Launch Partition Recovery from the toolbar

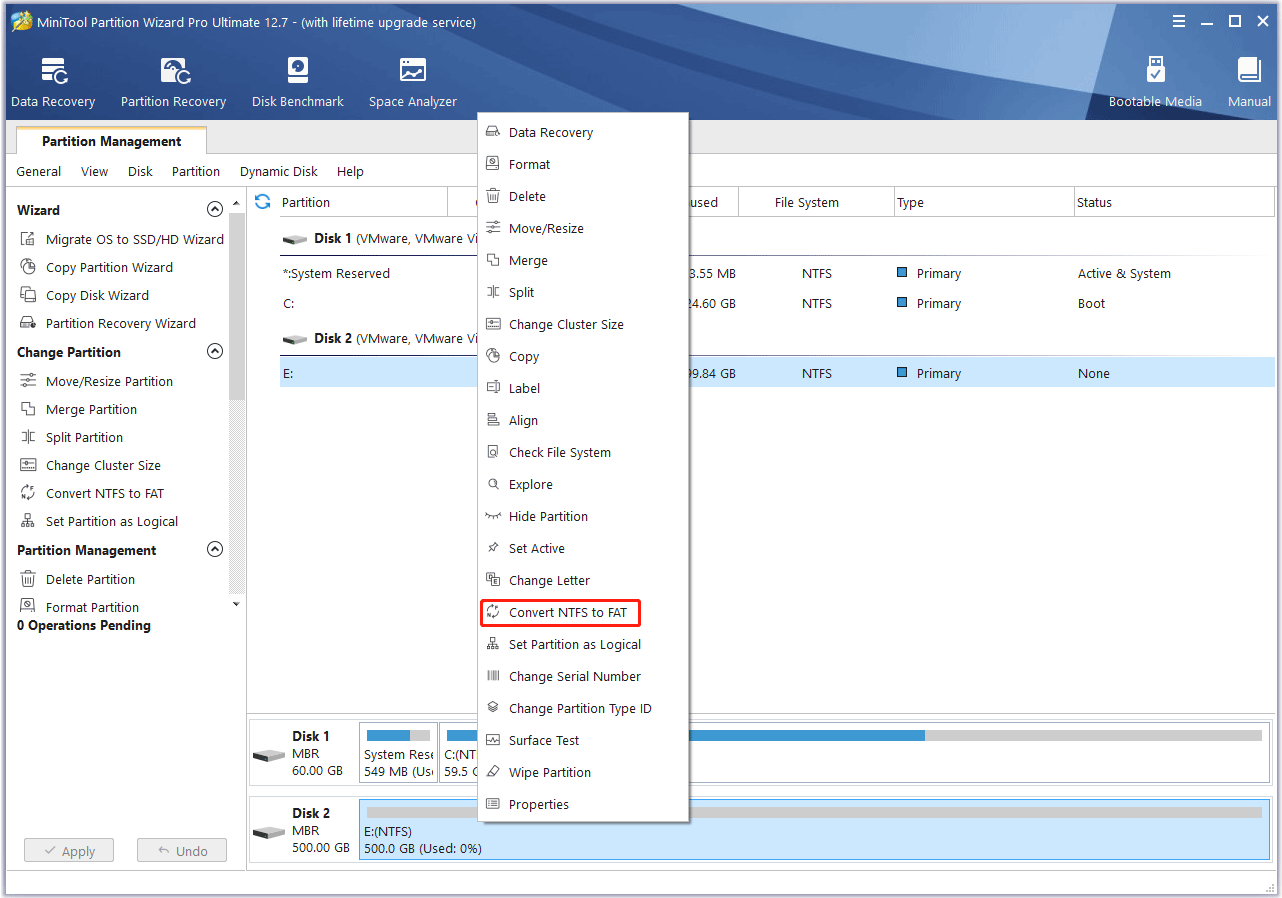pyautogui.click(x=175, y=72)
